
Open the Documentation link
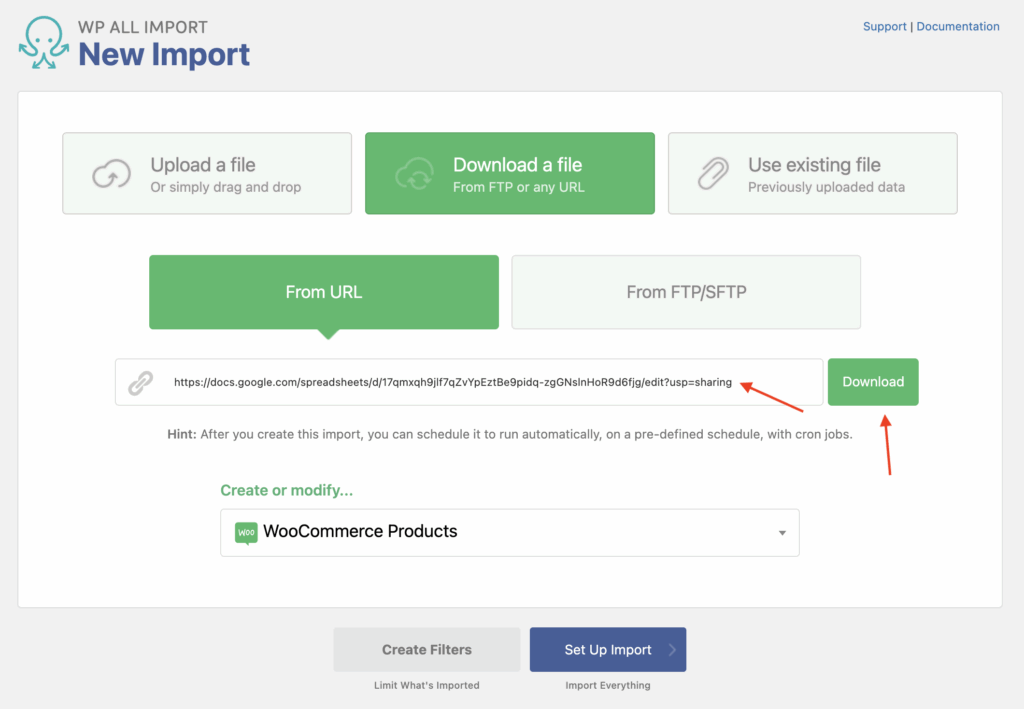point(957,26)
